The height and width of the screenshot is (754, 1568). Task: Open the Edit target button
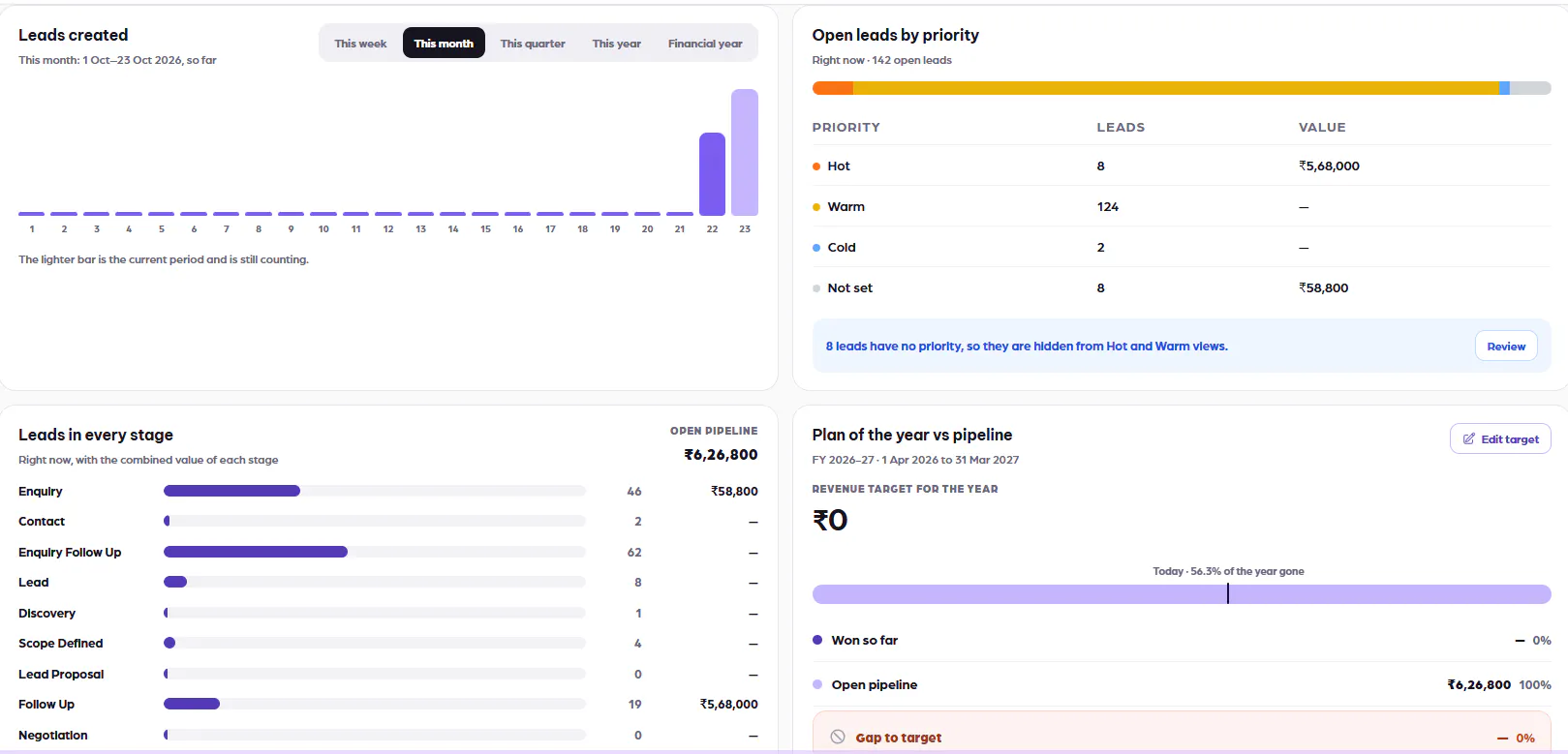pos(1500,438)
